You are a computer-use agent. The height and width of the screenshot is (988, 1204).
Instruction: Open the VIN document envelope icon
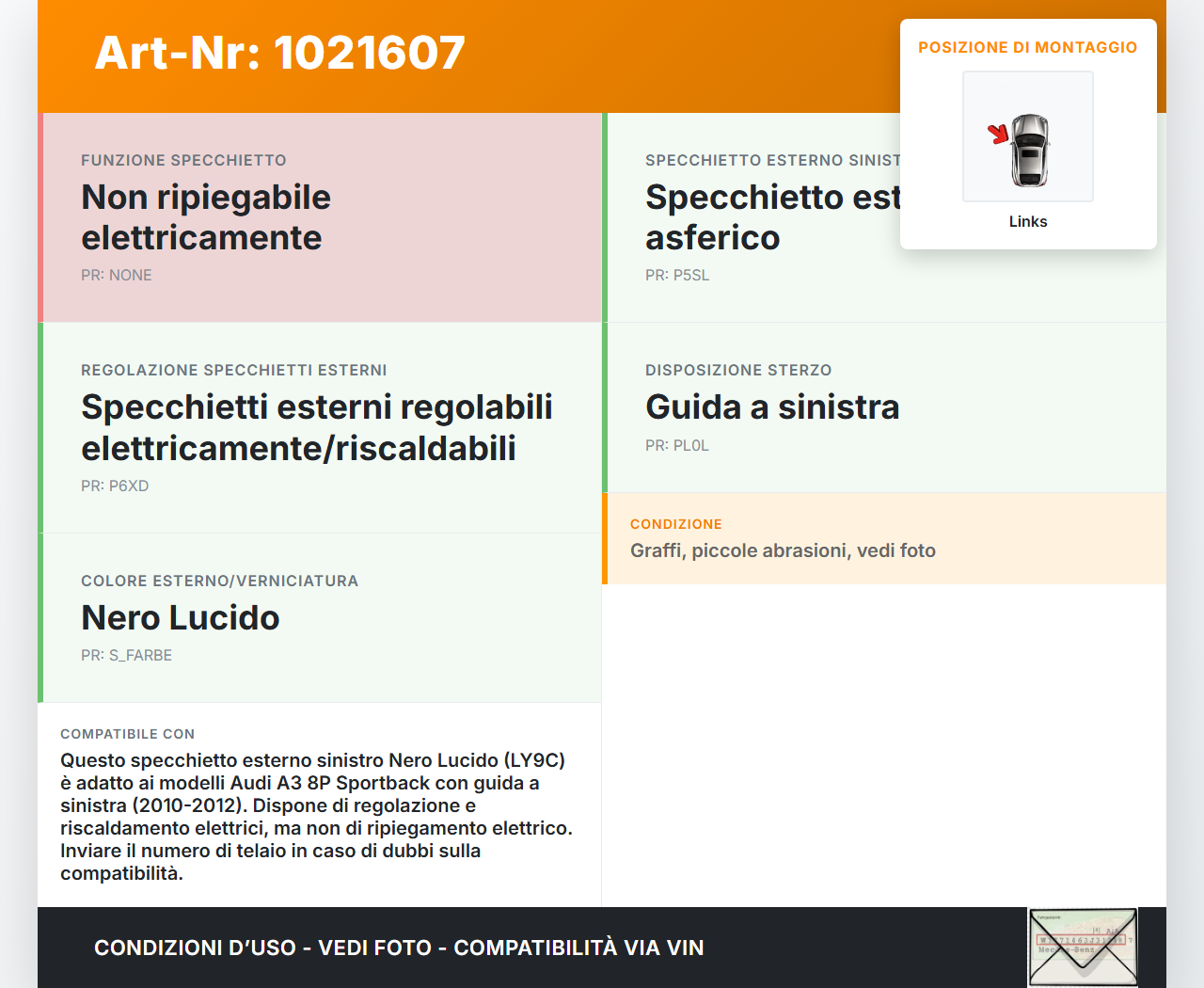1083,947
